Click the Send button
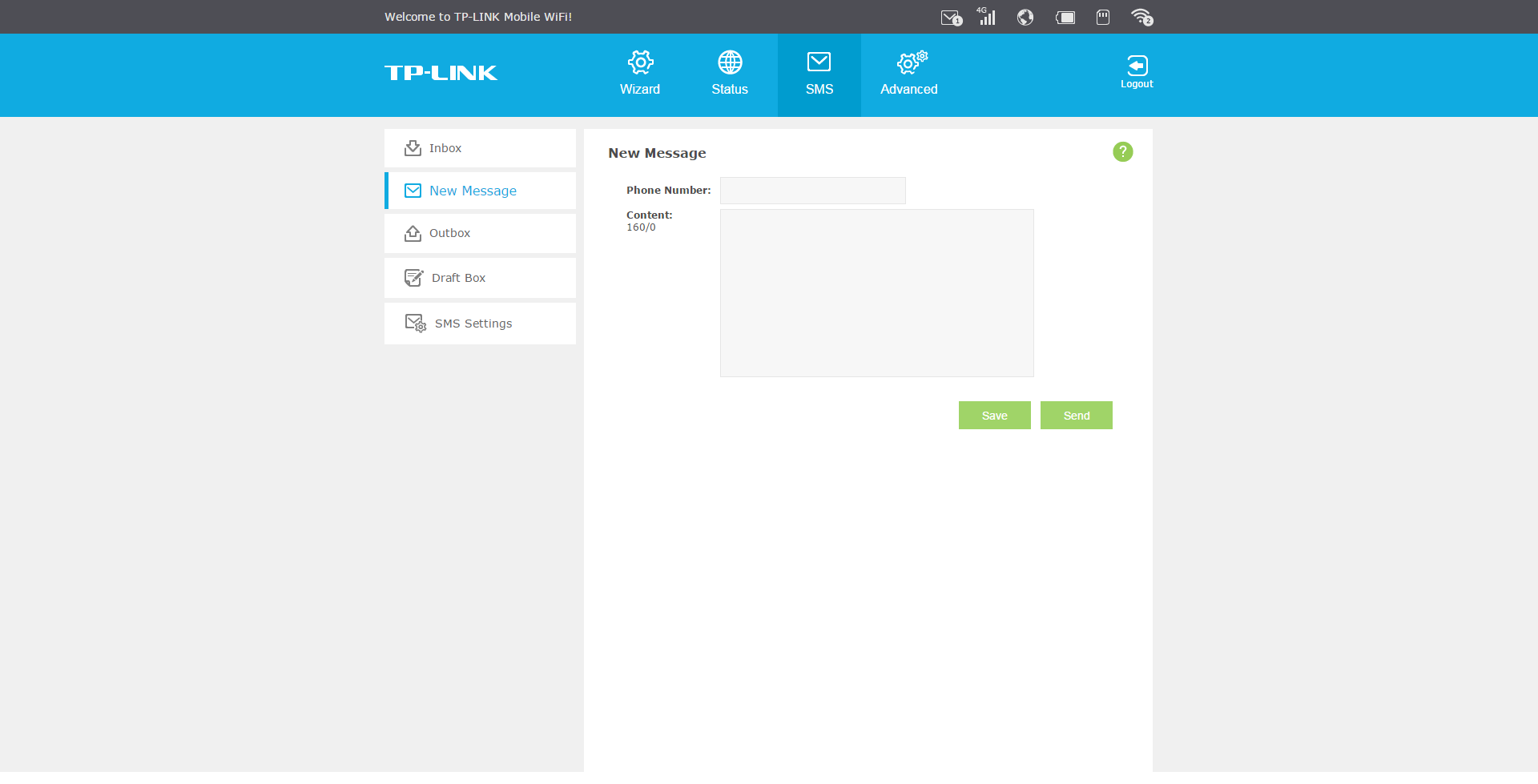The width and height of the screenshot is (1538, 784). (x=1077, y=416)
